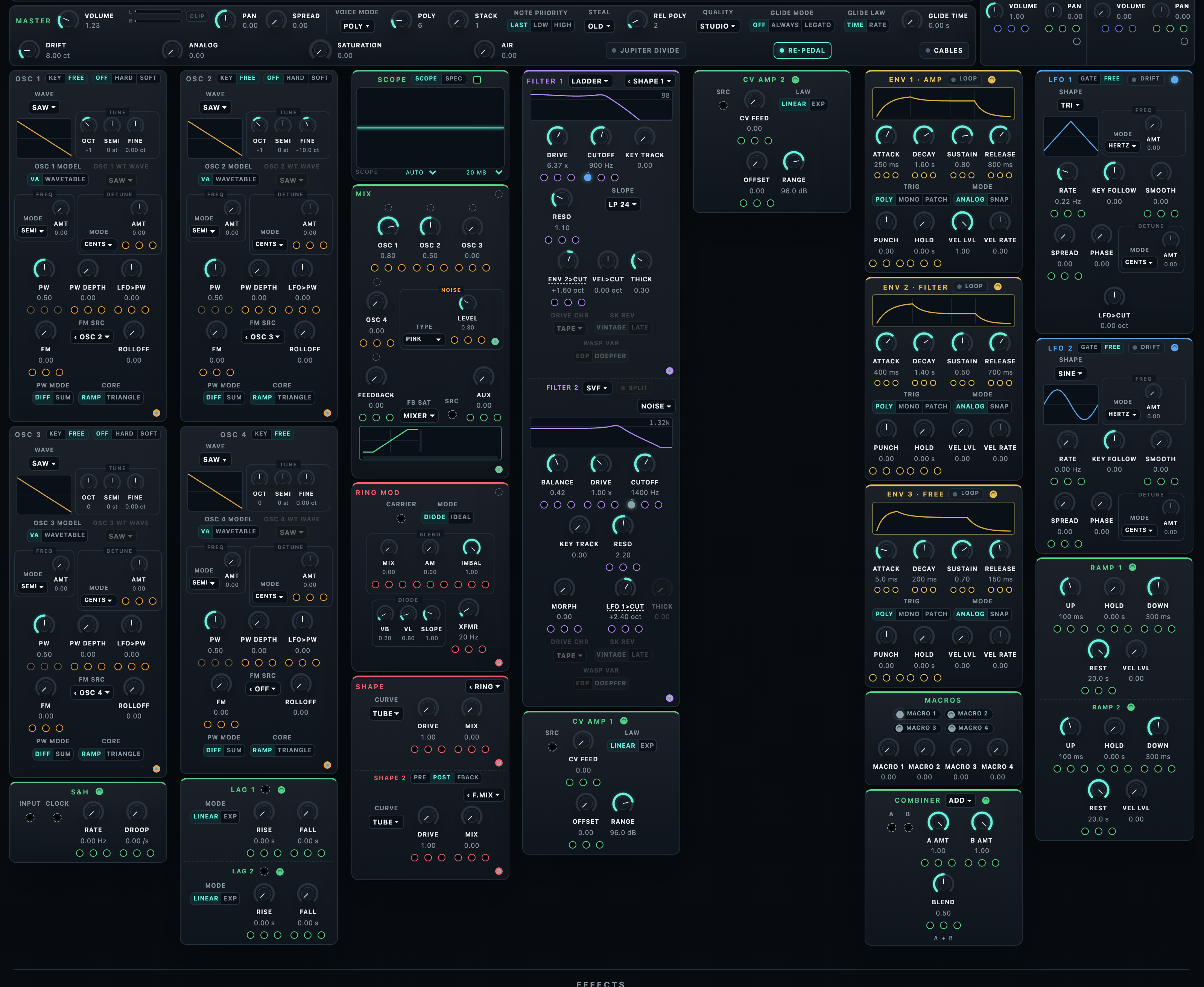Set CV AMP 2 law to EXP
The image size is (1204, 987).
coord(818,105)
